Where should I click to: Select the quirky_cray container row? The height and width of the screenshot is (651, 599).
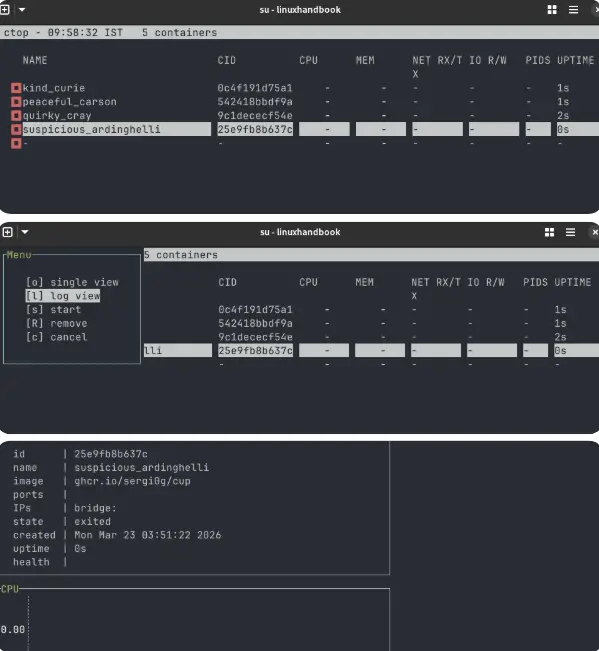(x=305, y=115)
